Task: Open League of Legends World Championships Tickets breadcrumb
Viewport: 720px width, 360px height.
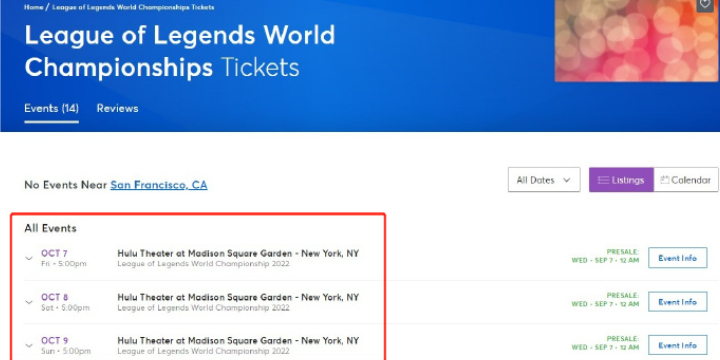Action: (x=133, y=7)
